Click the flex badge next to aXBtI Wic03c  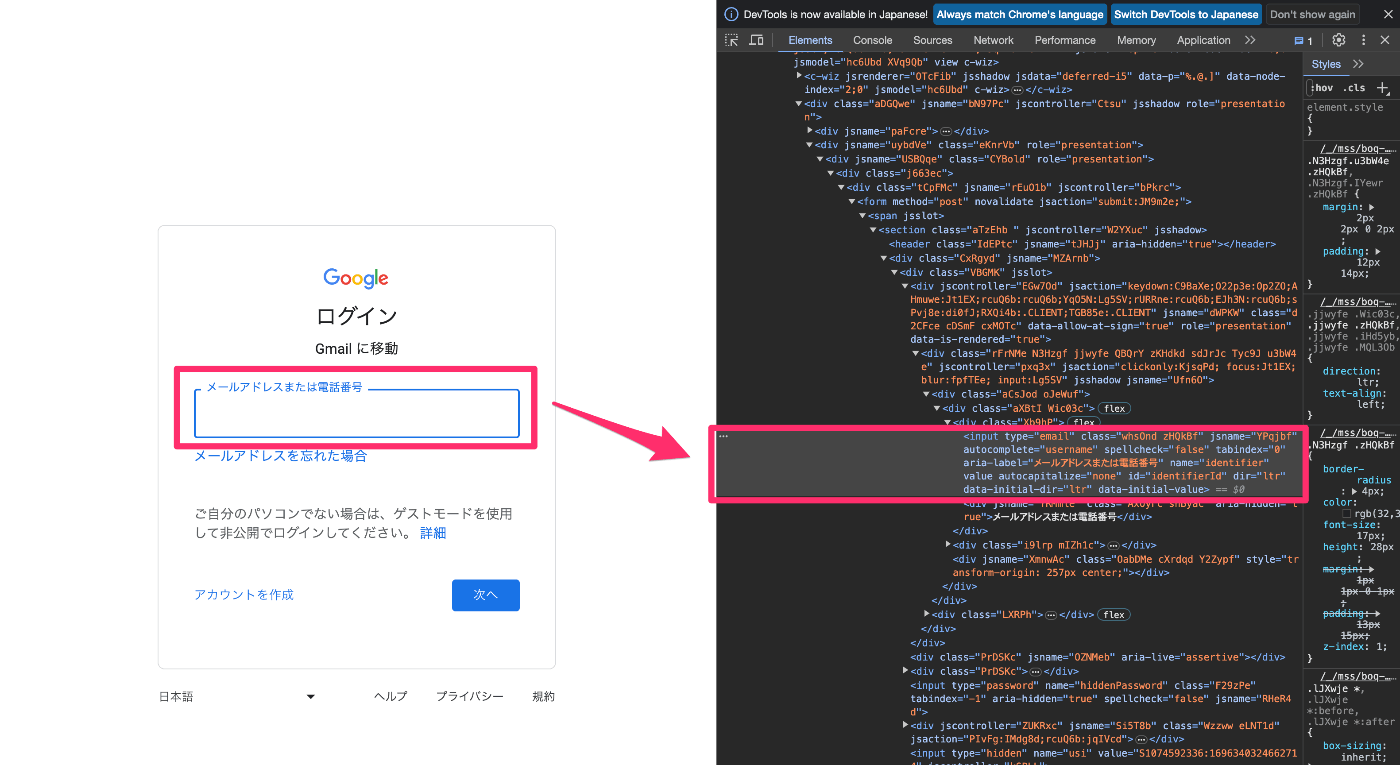pyautogui.click(x=1114, y=408)
